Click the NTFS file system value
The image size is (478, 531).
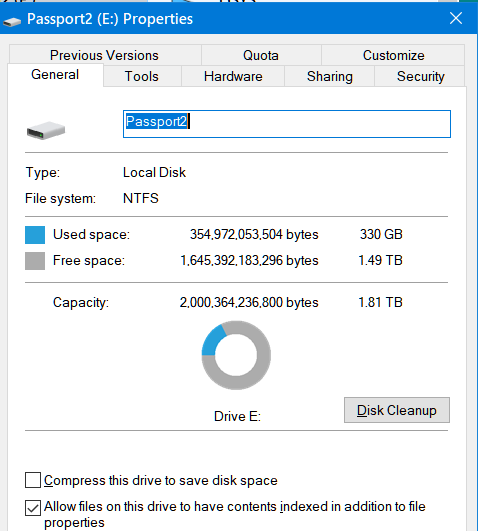coord(141,198)
